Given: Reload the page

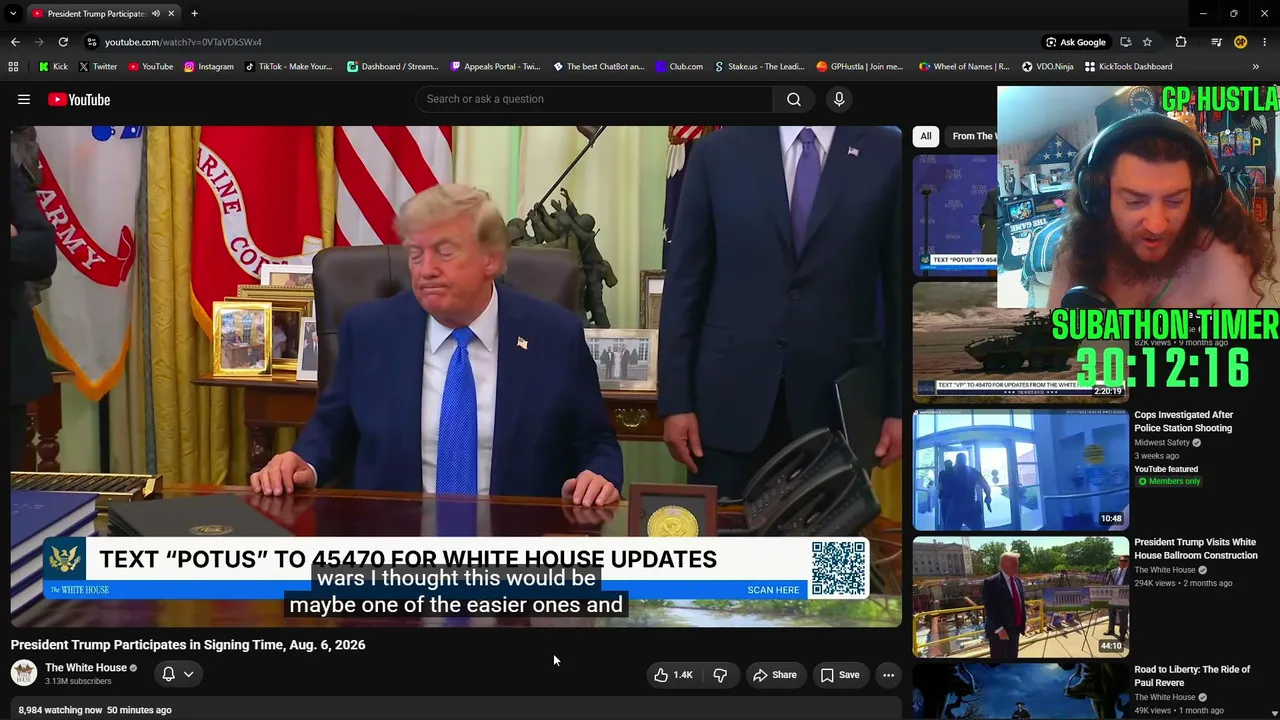Looking at the screenshot, I should (63, 42).
